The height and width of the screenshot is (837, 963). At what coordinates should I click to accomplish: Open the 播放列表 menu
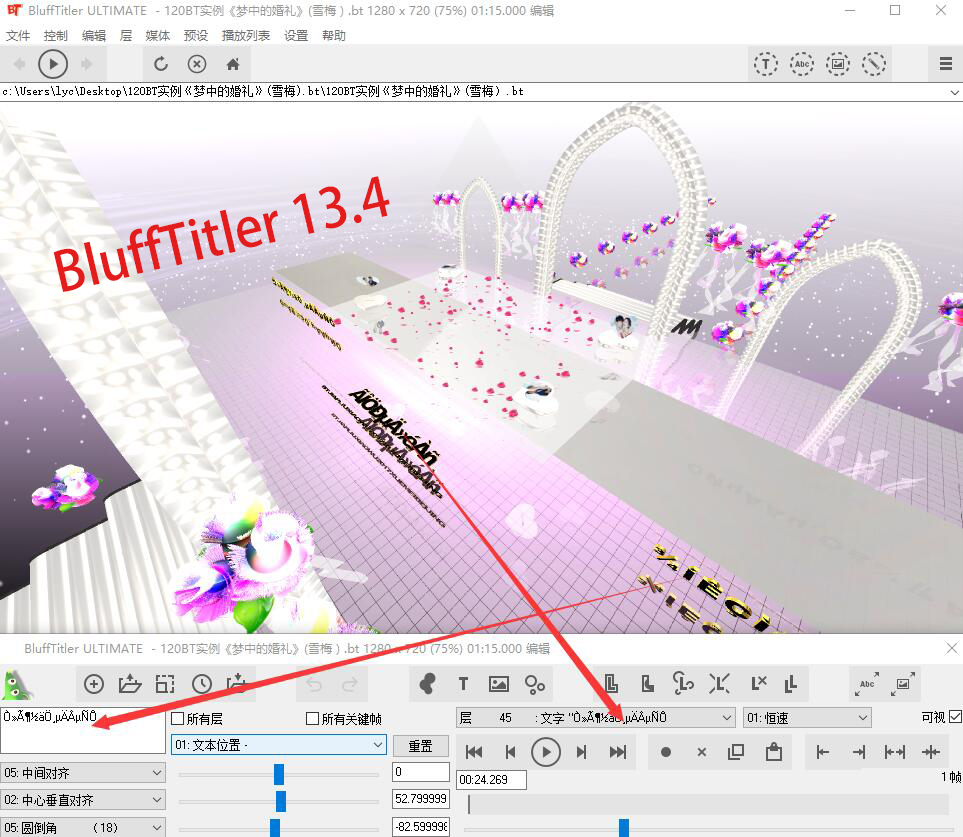pos(246,35)
